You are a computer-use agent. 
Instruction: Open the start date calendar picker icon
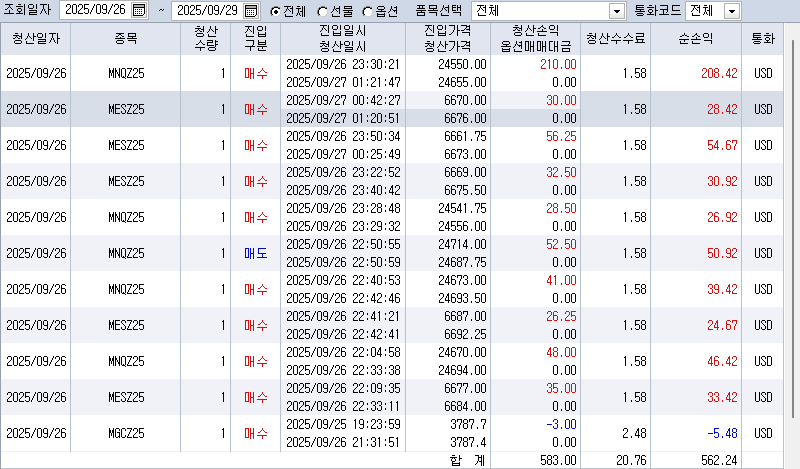pos(138,10)
